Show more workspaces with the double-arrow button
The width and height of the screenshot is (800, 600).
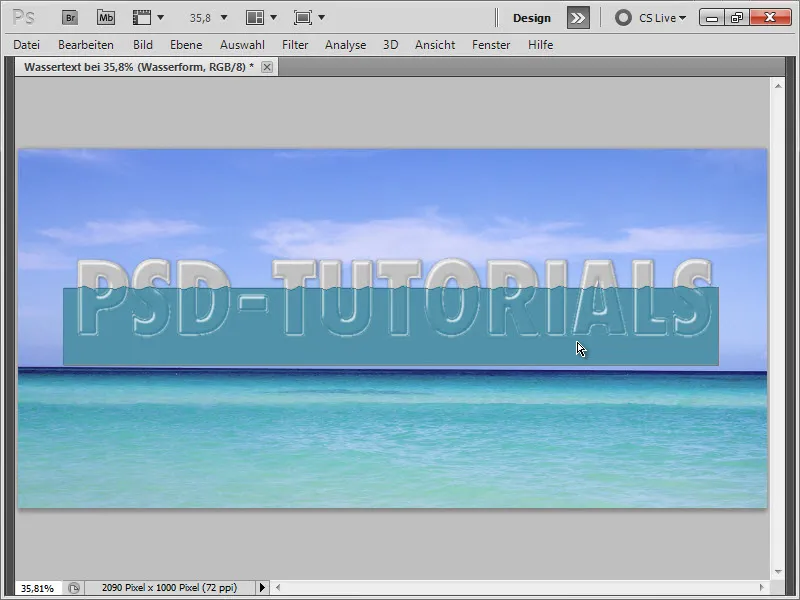(x=578, y=18)
